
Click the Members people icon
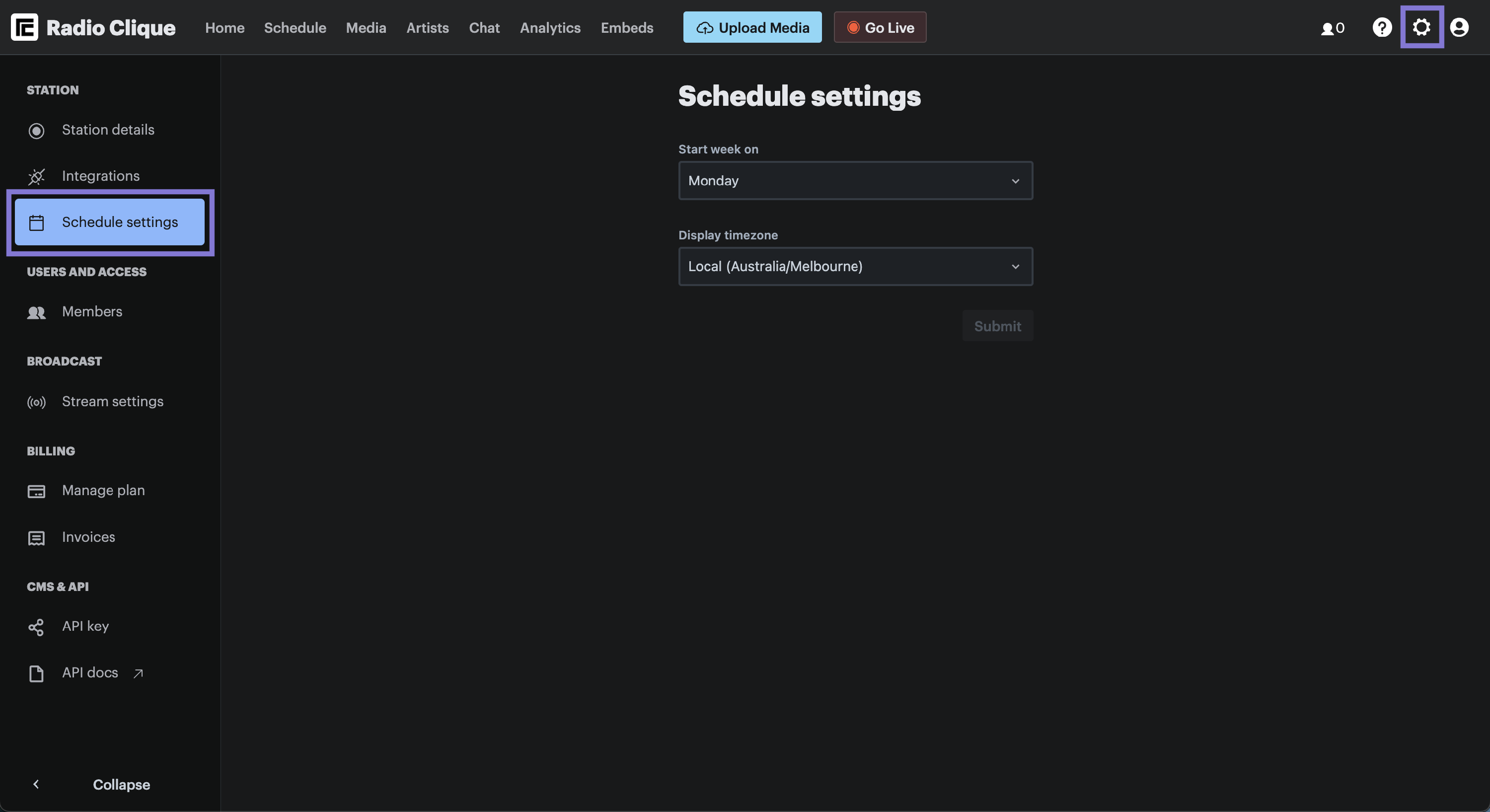(x=36, y=312)
